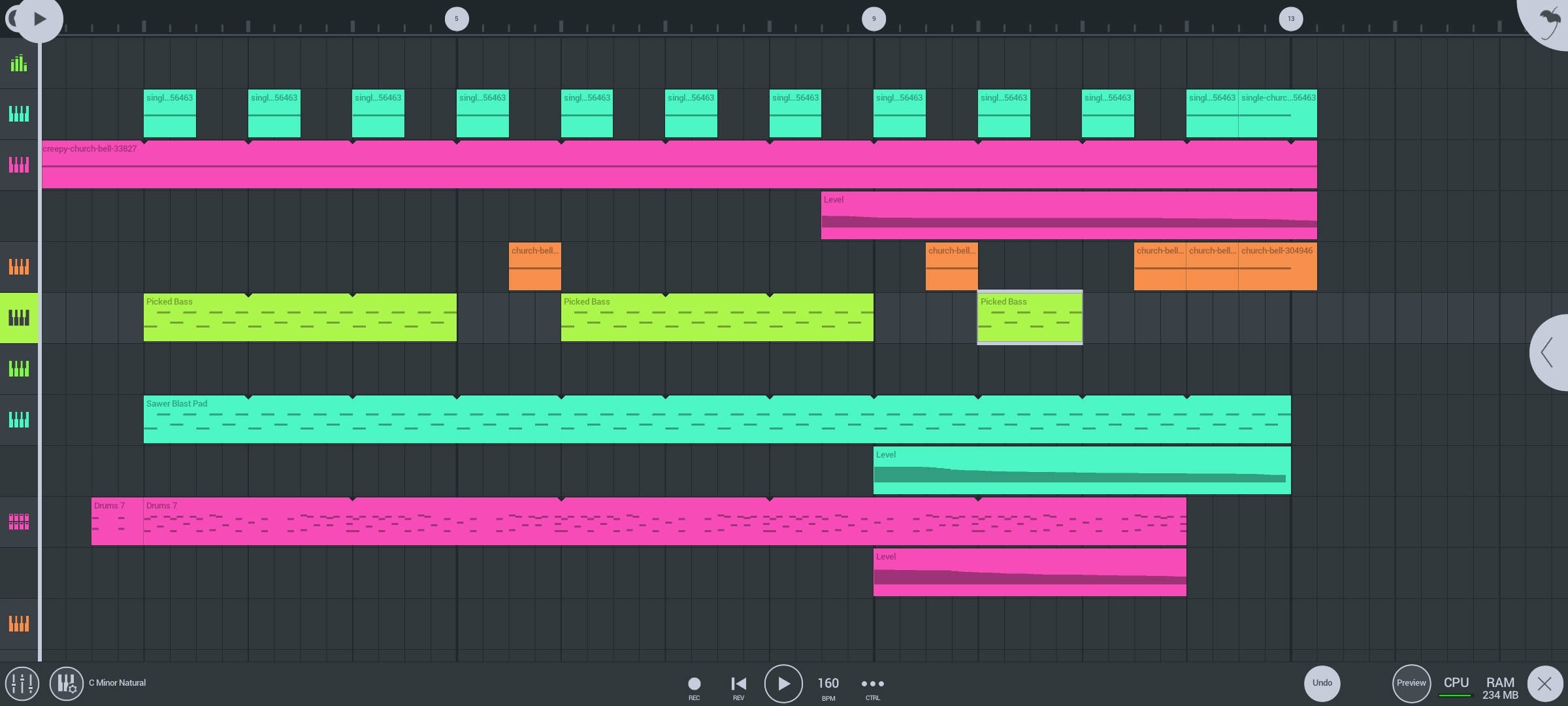Start playback with bottom Play button
The image size is (1568, 706).
(783, 684)
